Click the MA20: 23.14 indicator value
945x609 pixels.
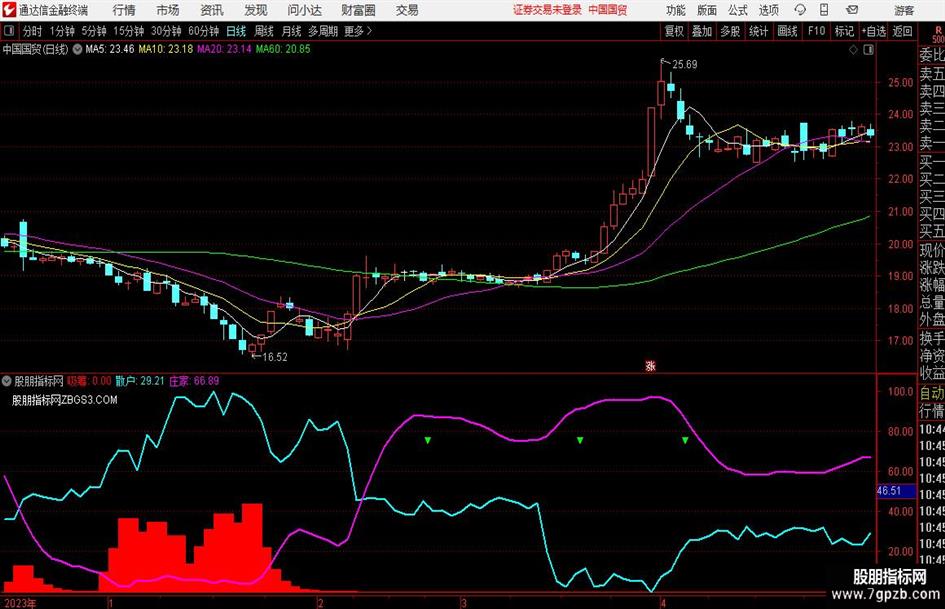point(224,49)
